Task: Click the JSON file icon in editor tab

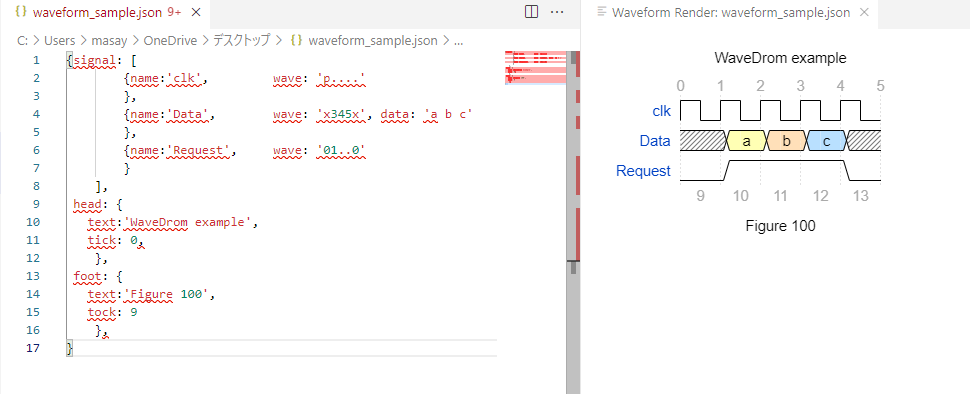Action: (x=20, y=12)
